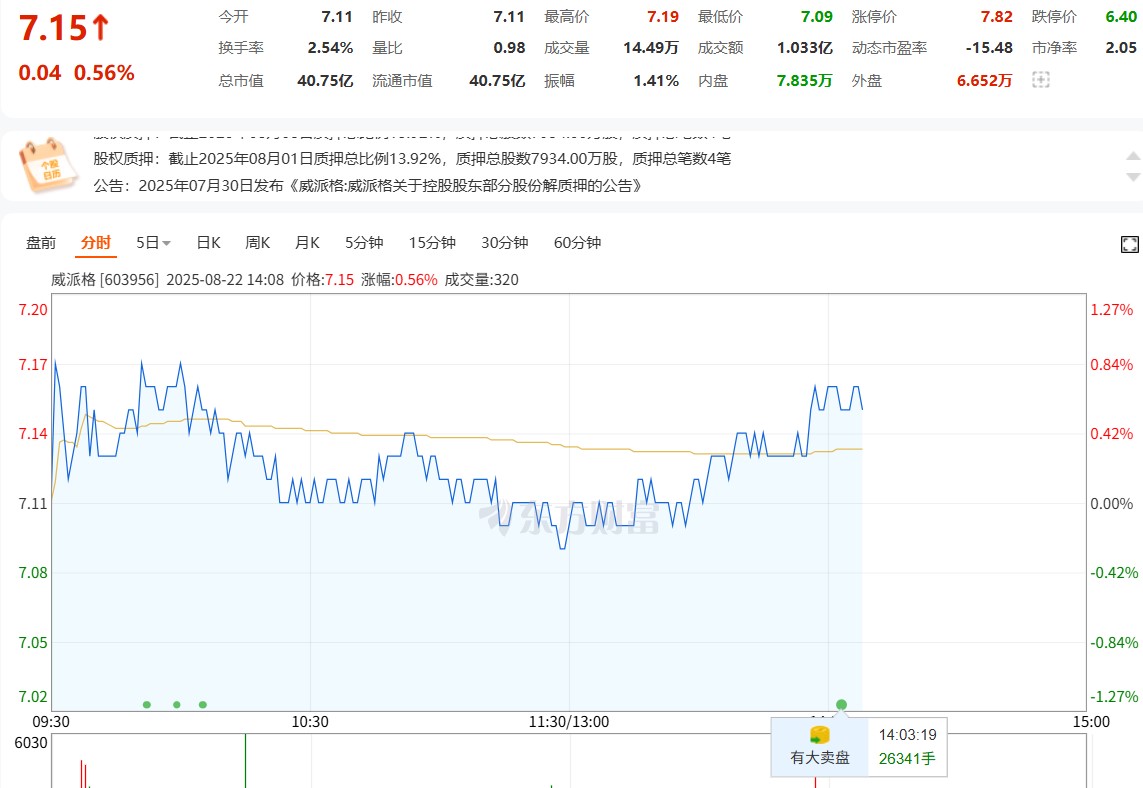Select the 60分钟 tab
Screen dimensions: 1143x788
click(577, 243)
